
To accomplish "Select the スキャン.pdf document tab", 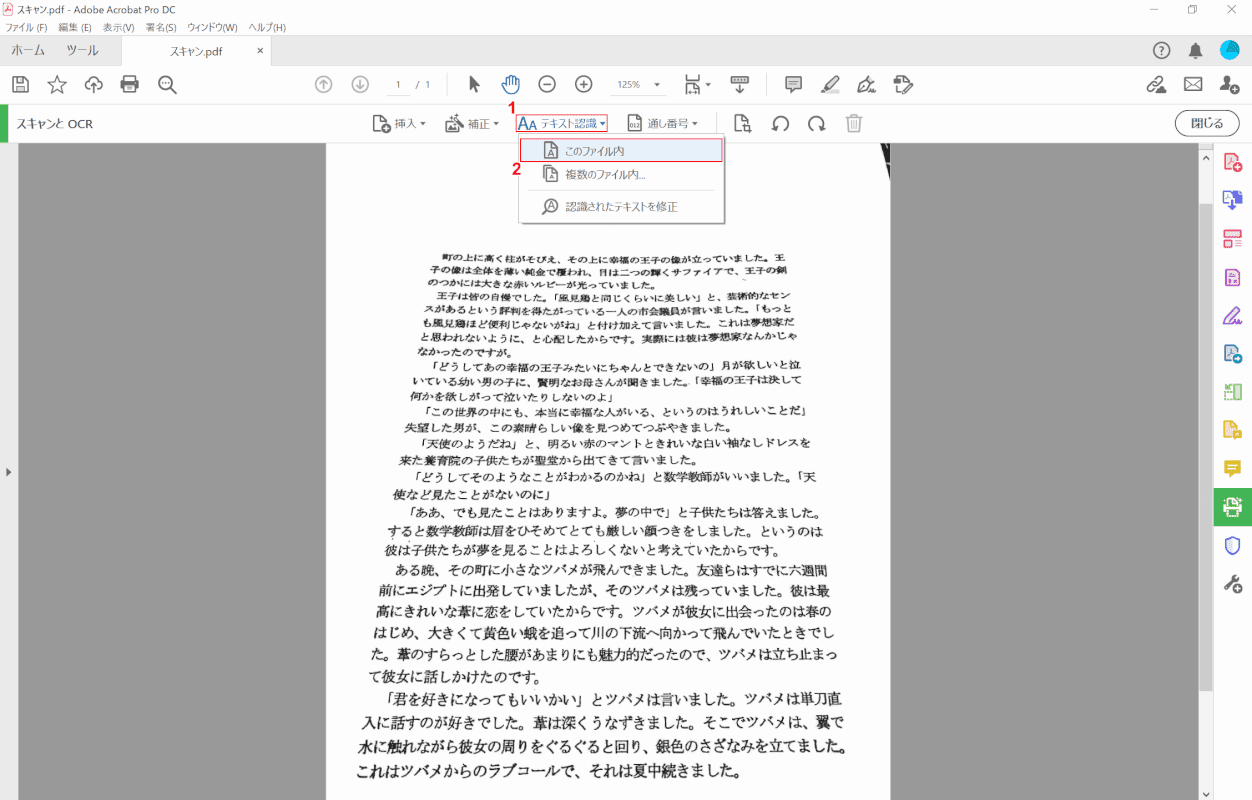I will [196, 51].
